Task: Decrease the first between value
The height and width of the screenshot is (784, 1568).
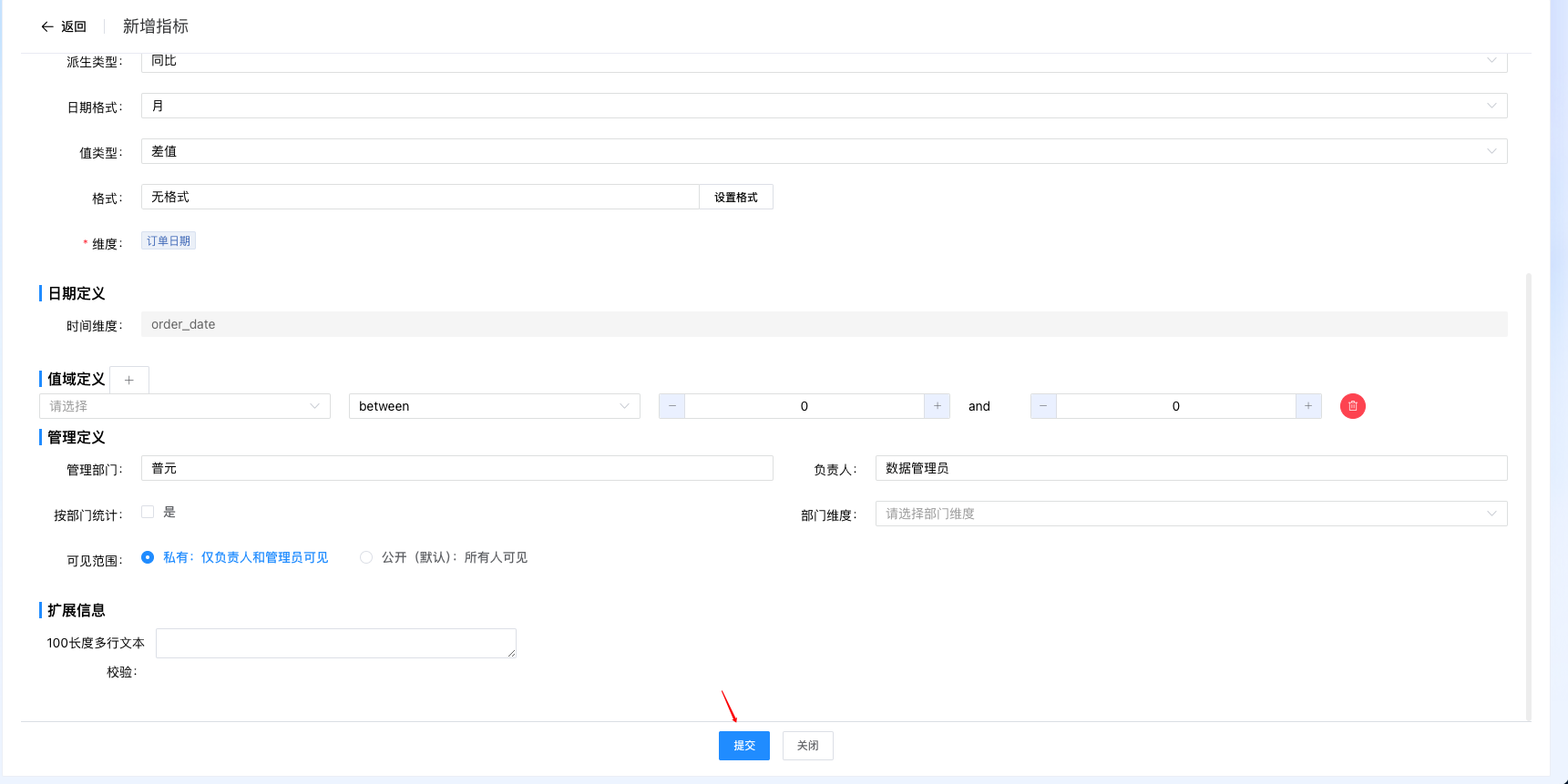Action: click(x=671, y=406)
